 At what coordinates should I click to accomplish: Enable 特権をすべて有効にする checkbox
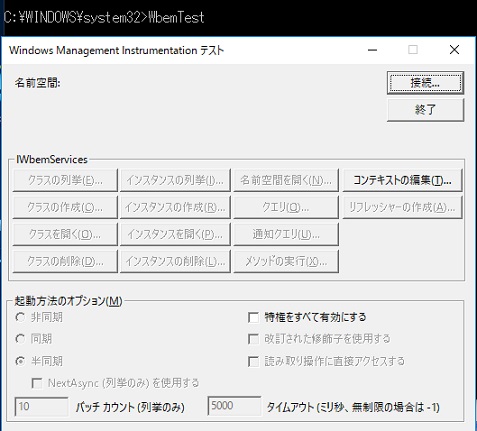pyautogui.click(x=254, y=317)
